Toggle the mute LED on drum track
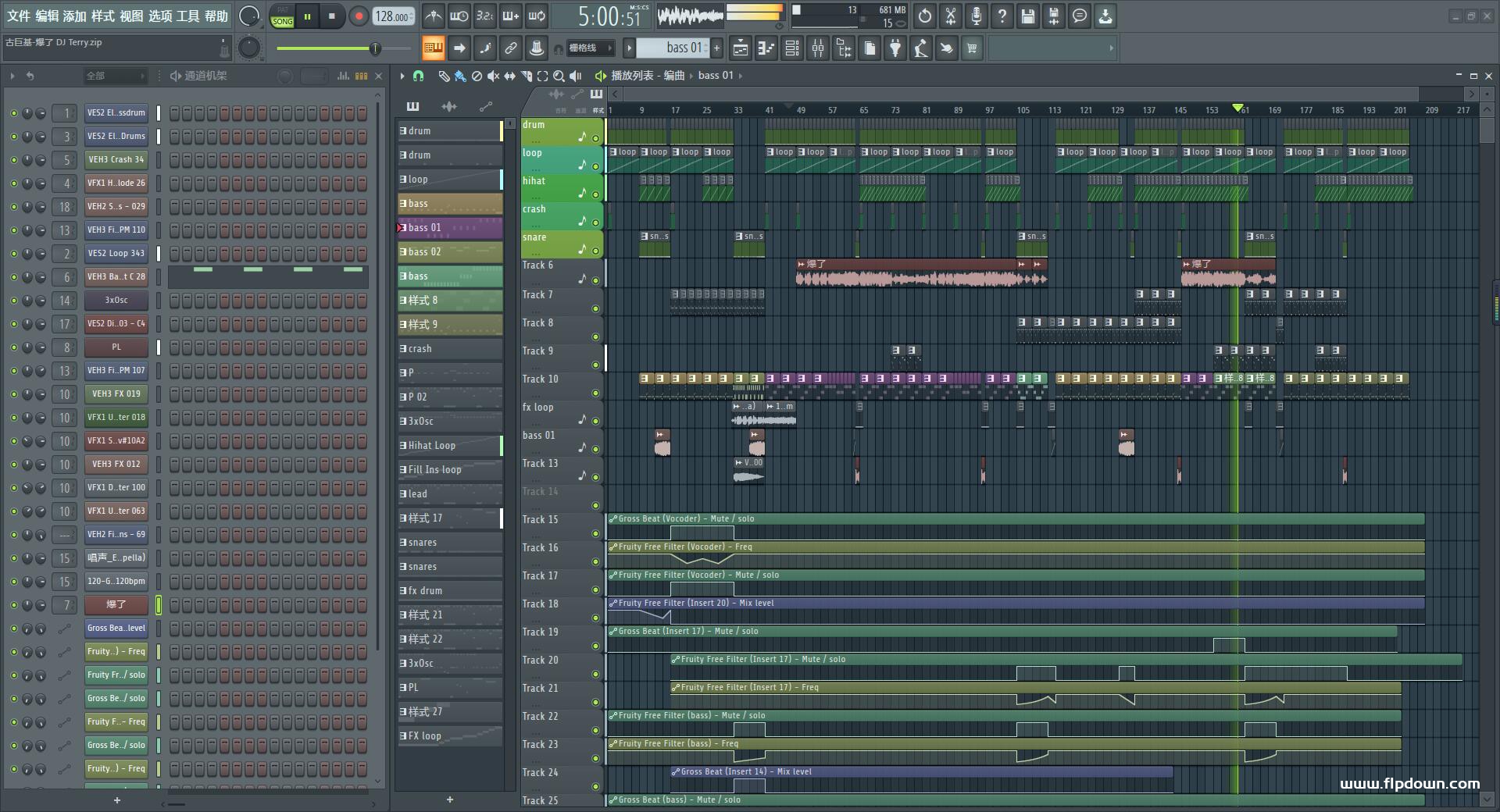1500x812 pixels. 595,138
